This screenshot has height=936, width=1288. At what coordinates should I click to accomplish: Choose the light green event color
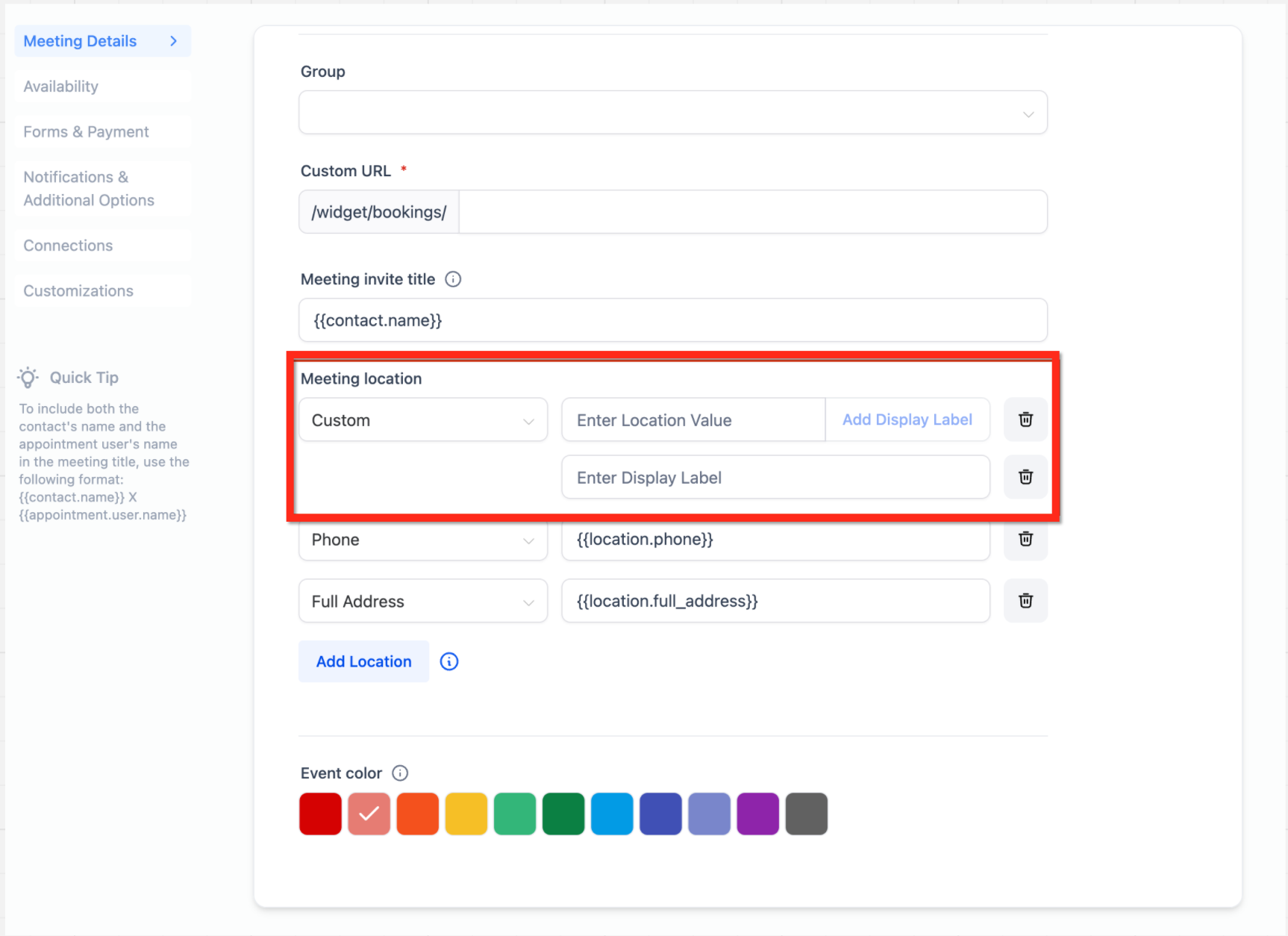click(515, 814)
